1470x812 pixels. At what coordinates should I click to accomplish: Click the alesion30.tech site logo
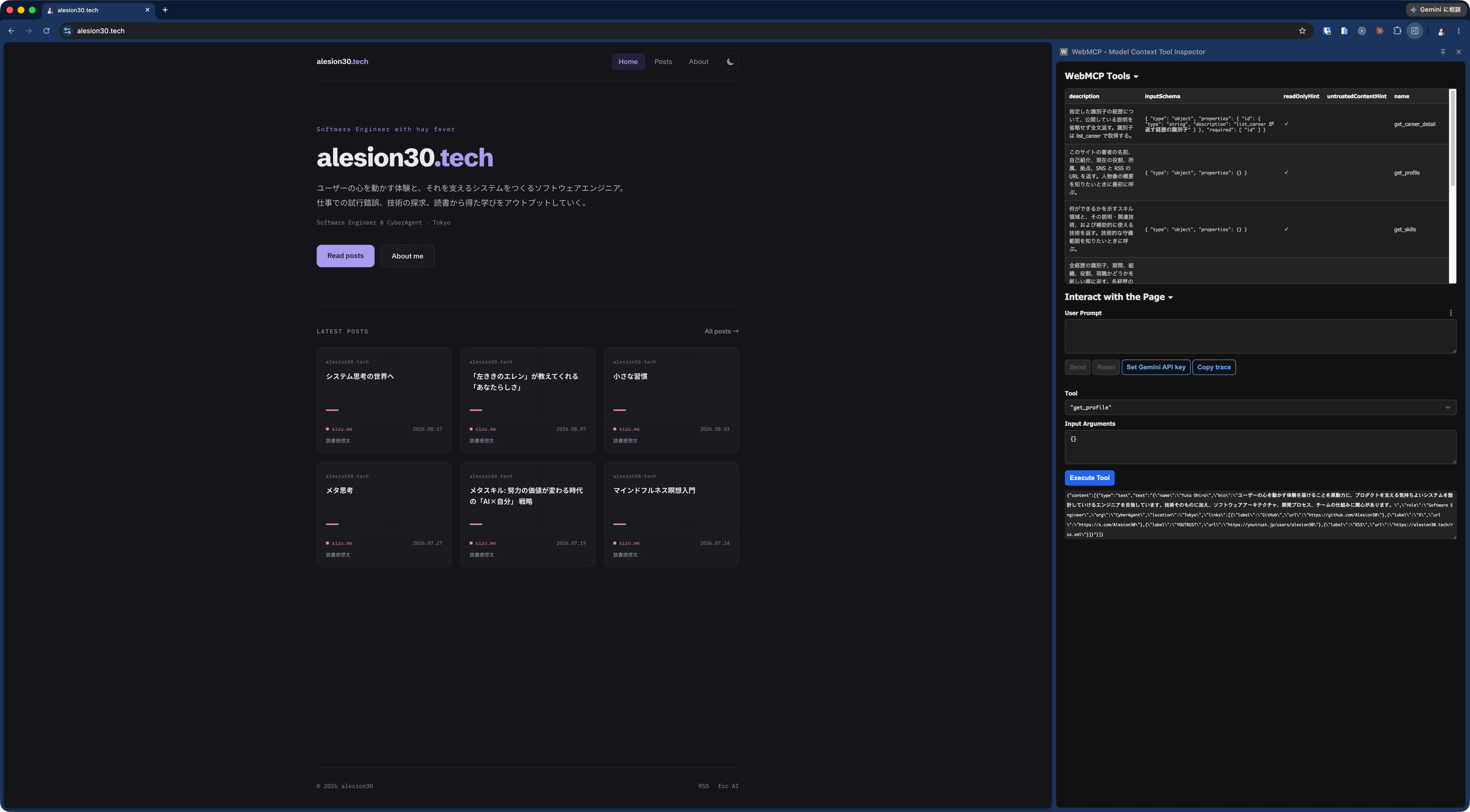(342, 62)
